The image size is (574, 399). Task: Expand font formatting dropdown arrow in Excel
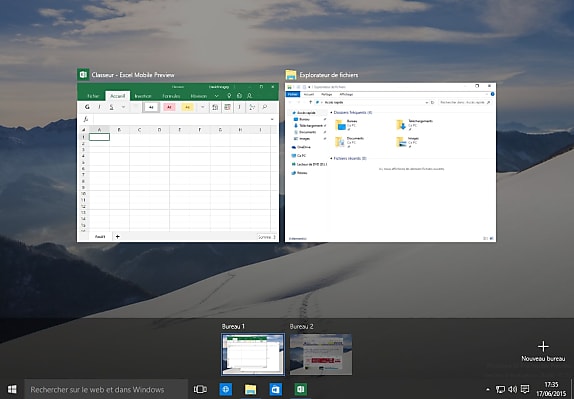(124, 107)
